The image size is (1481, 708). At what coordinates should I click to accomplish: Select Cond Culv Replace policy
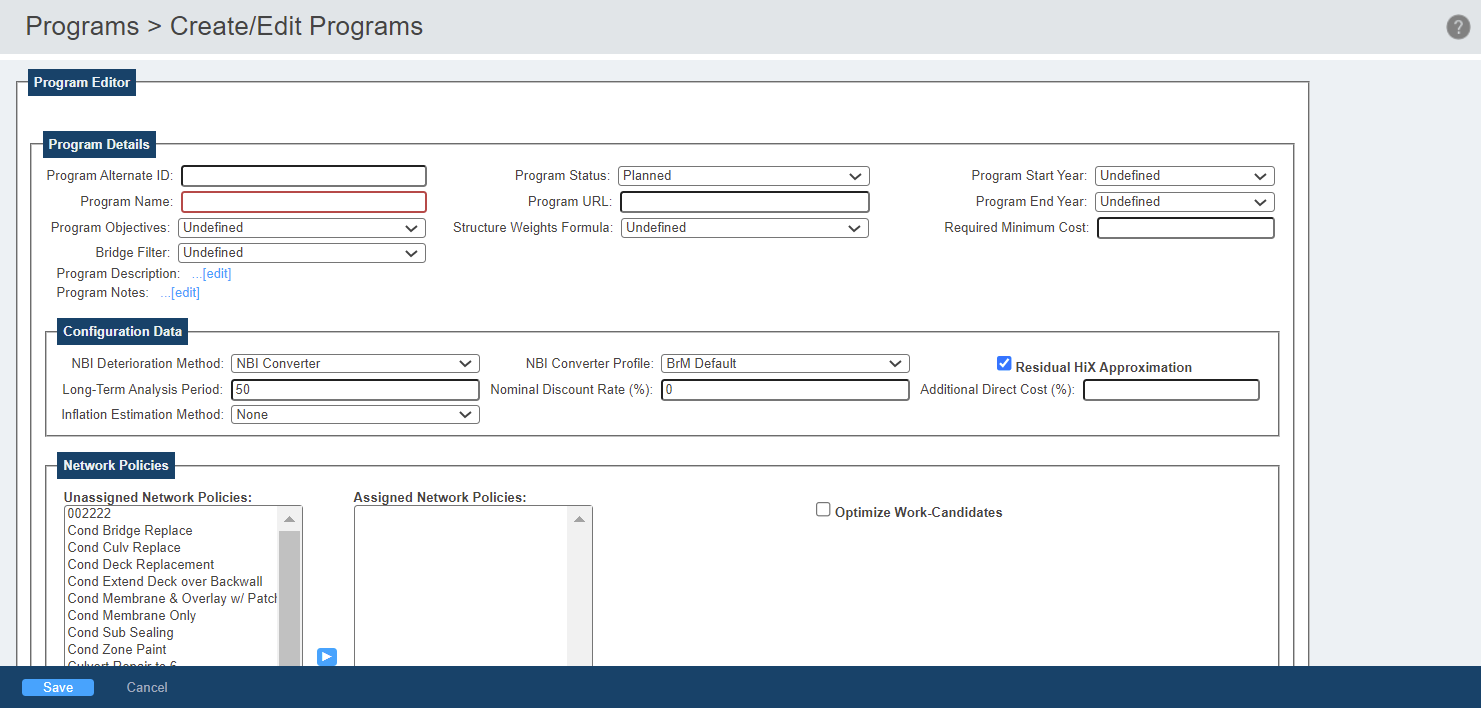[x=171, y=548]
